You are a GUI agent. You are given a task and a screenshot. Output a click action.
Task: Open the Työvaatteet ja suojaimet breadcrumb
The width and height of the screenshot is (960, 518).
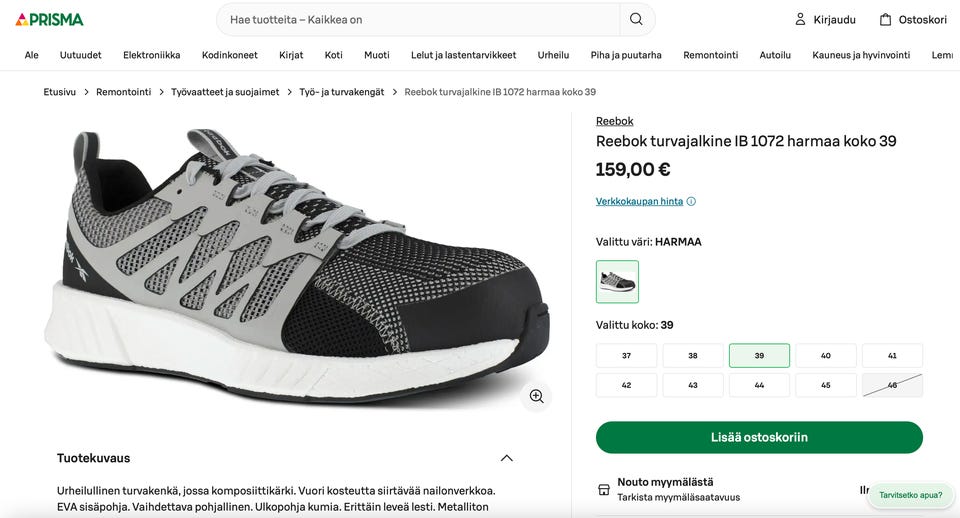click(x=225, y=92)
